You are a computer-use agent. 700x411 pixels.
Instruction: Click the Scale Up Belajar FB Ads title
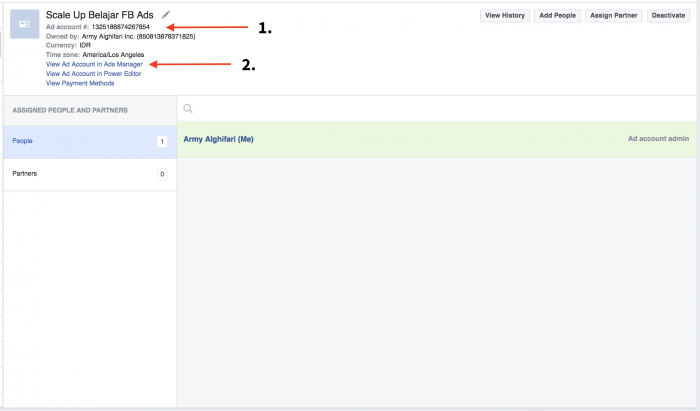(99, 15)
